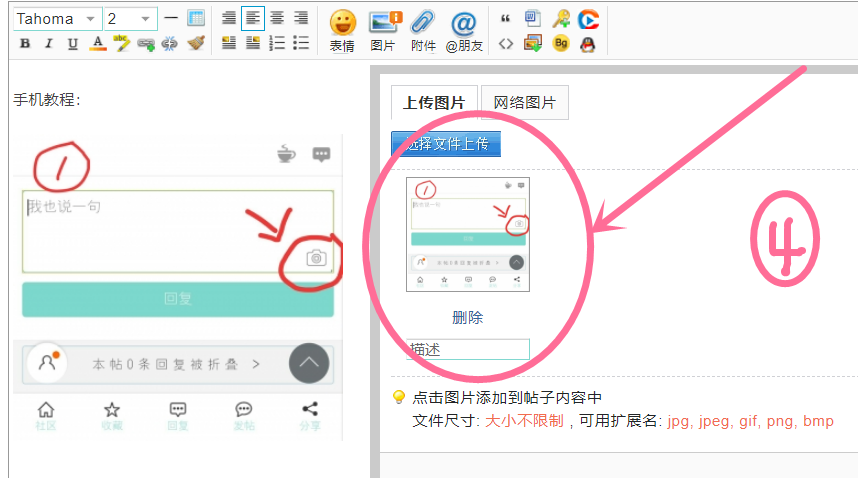This screenshot has height=478, width=858.
Task: Align text left
Action: coord(253,18)
